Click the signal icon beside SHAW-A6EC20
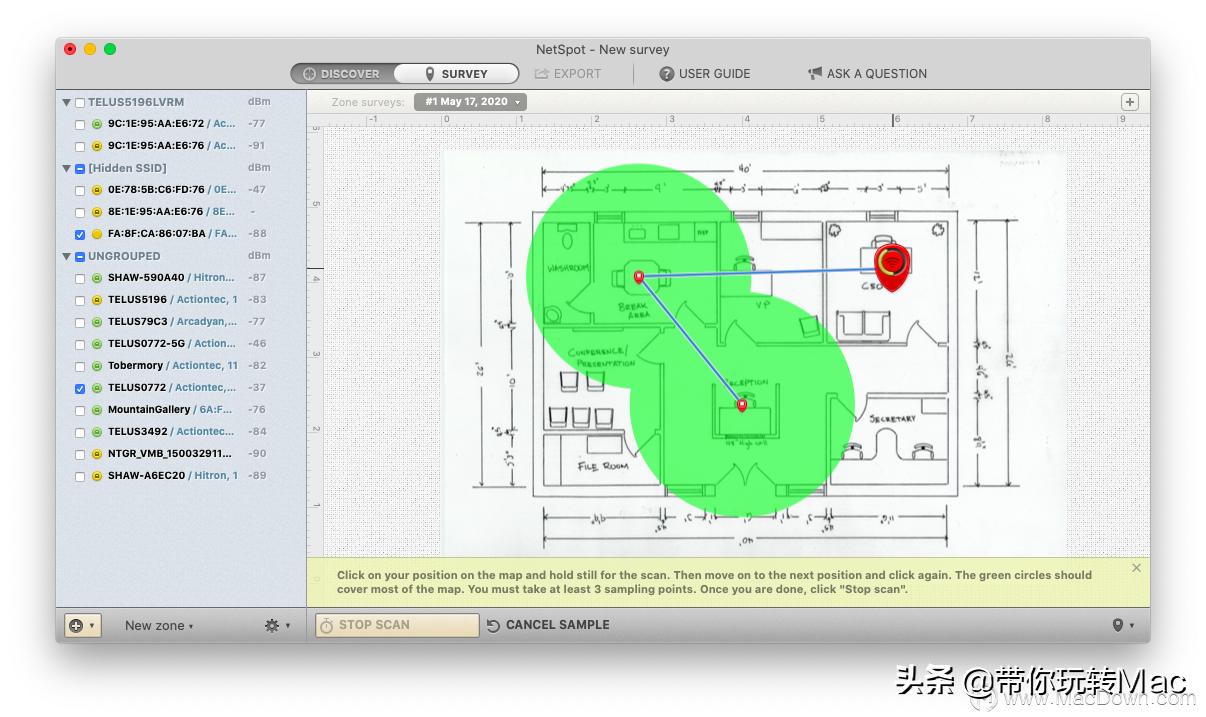The width and height of the screenshot is (1206, 717). [97, 476]
